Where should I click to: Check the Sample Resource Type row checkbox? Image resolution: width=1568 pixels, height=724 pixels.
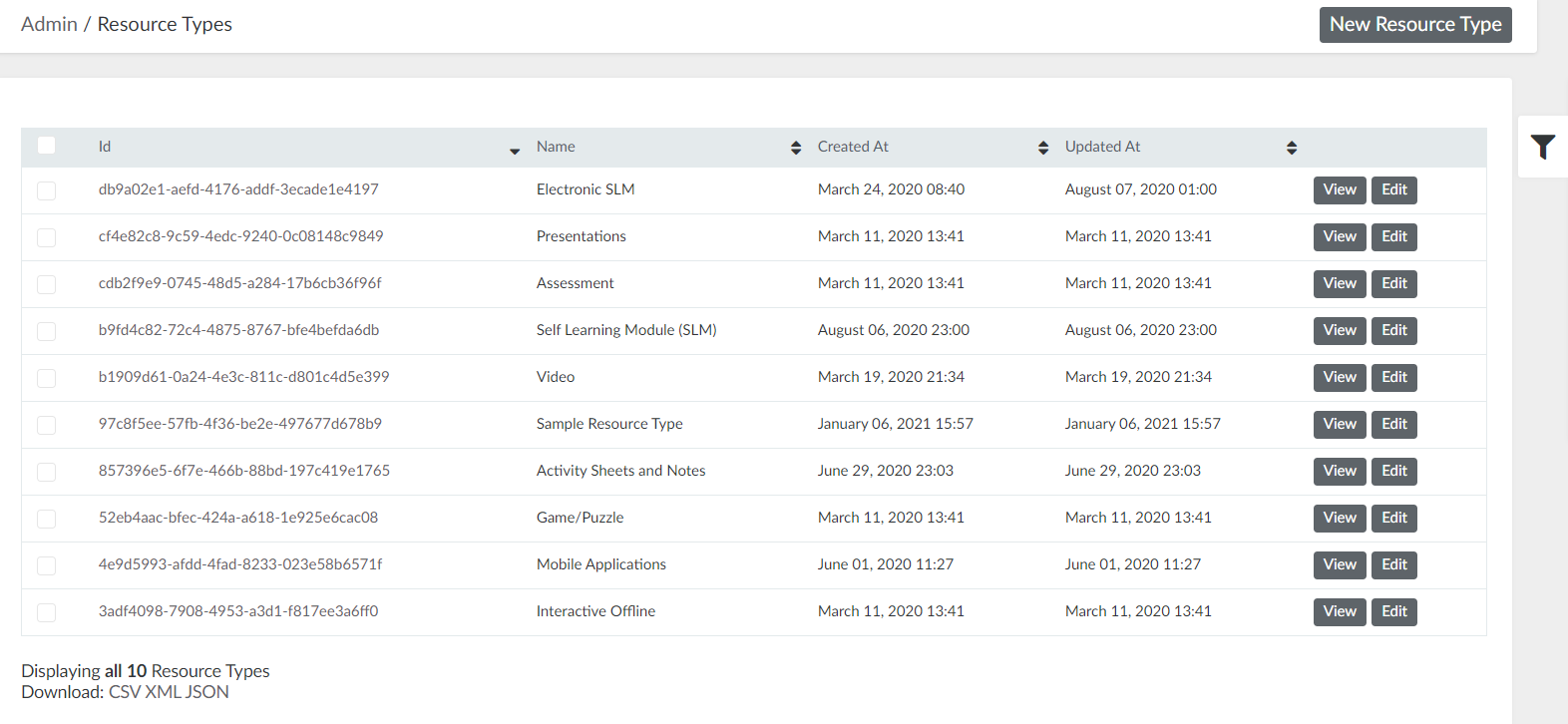(x=46, y=425)
